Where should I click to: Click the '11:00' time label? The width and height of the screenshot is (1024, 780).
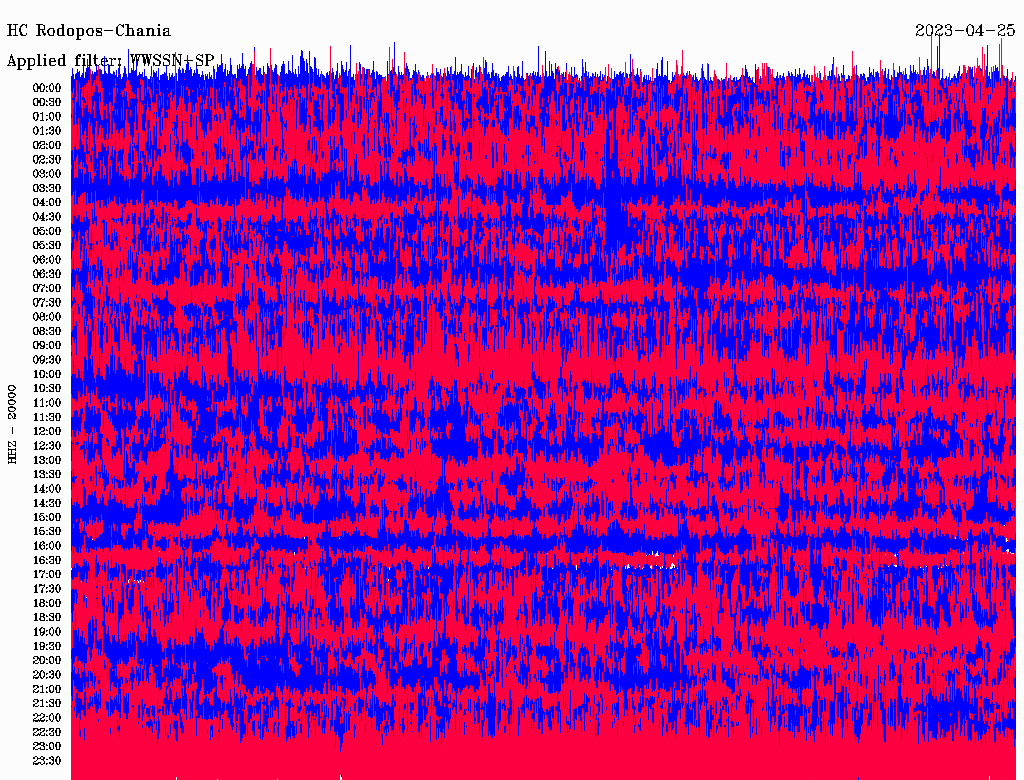pos(47,402)
